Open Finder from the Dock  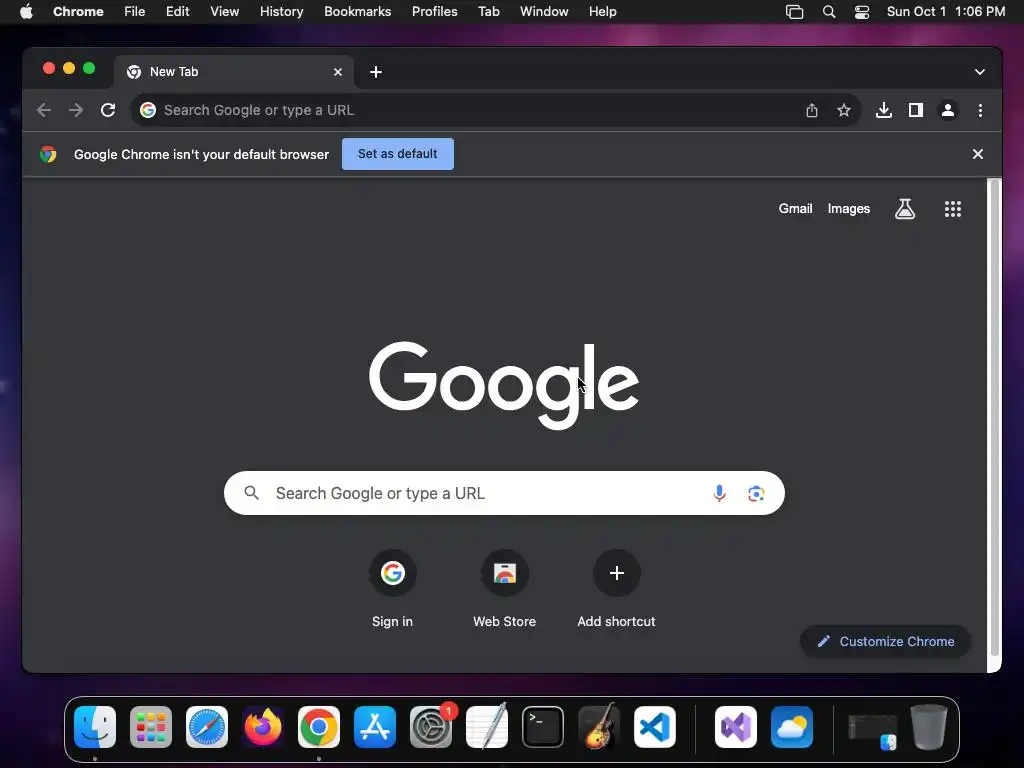95,727
